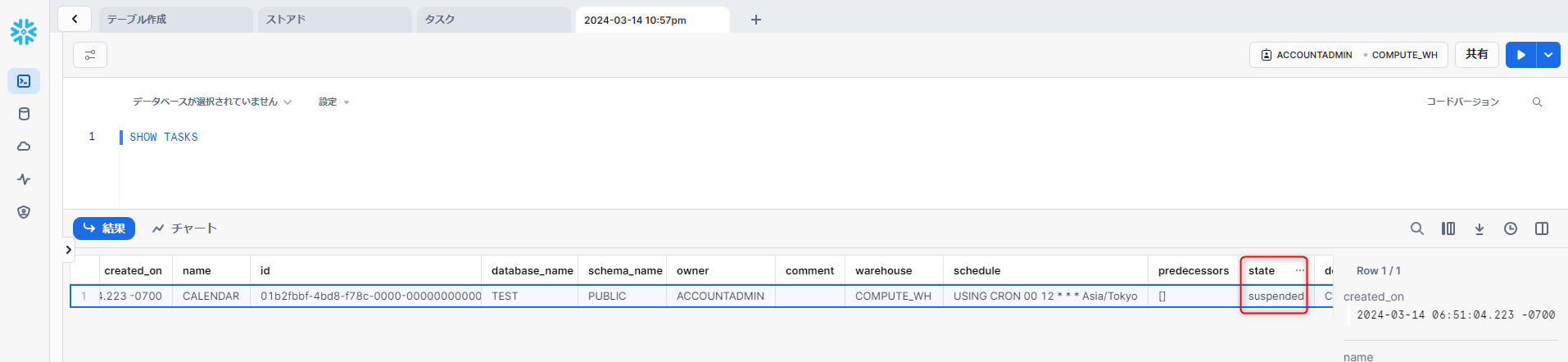Click the 共有 share button

pos(1476,55)
